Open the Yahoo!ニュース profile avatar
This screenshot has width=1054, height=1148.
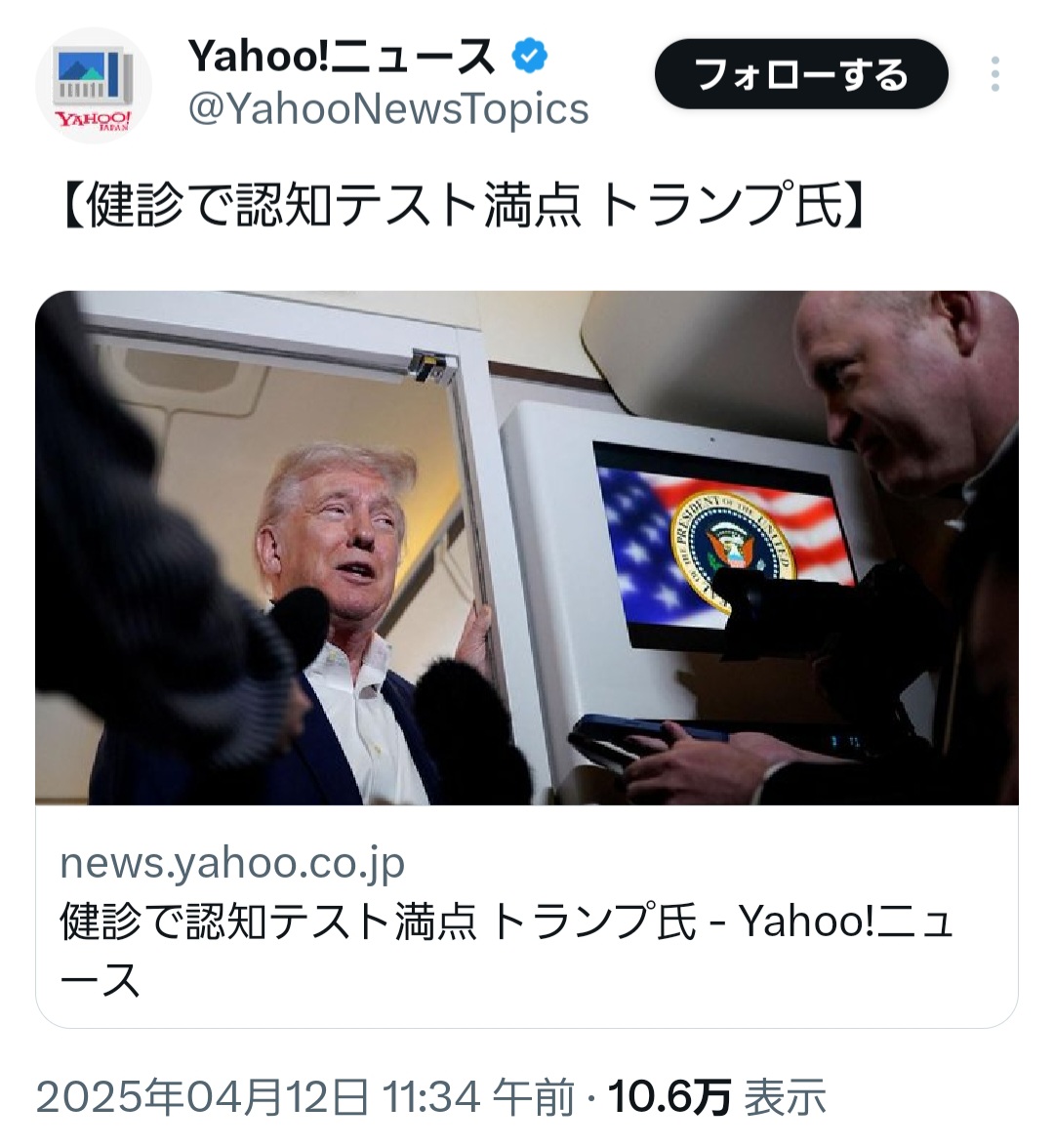tap(93, 85)
